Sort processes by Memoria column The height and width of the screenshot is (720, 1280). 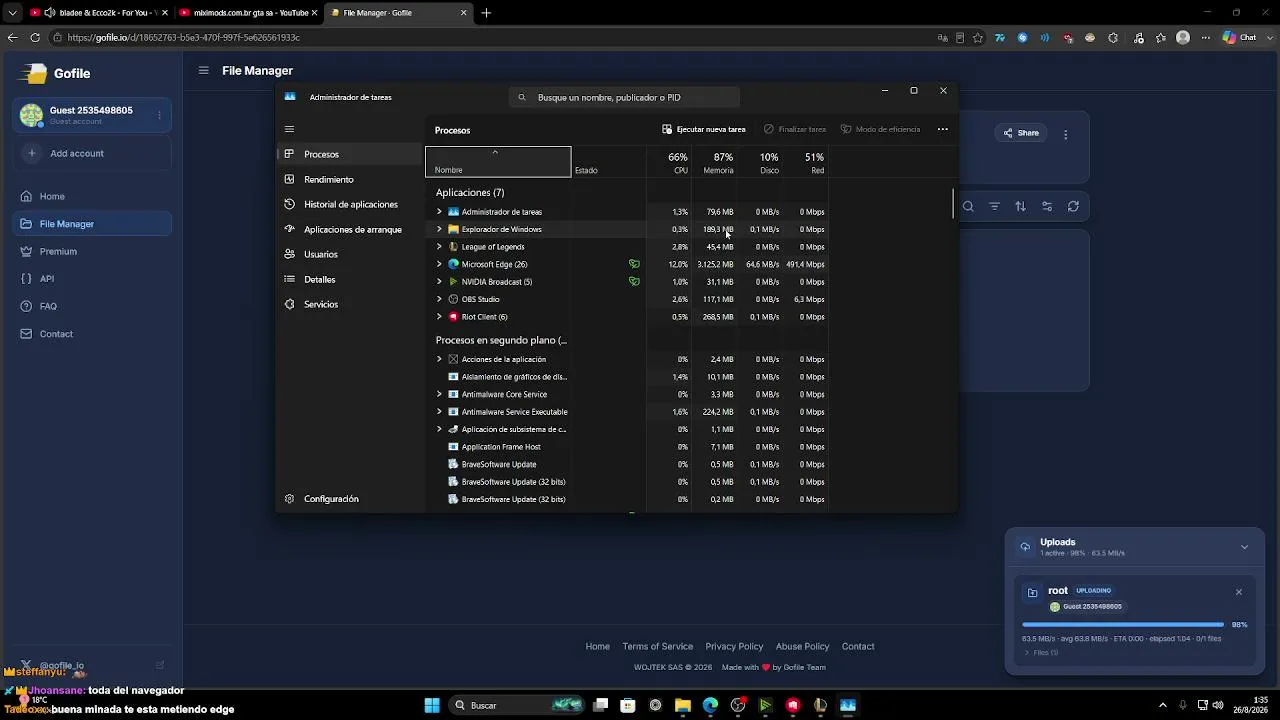point(715,162)
